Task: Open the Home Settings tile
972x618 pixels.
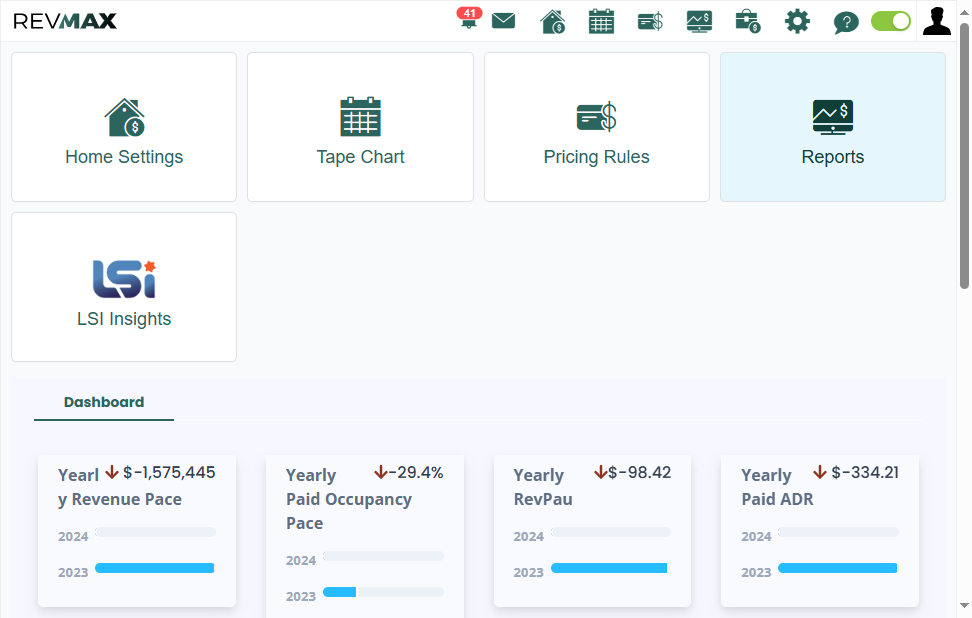Action: pyautogui.click(x=124, y=127)
